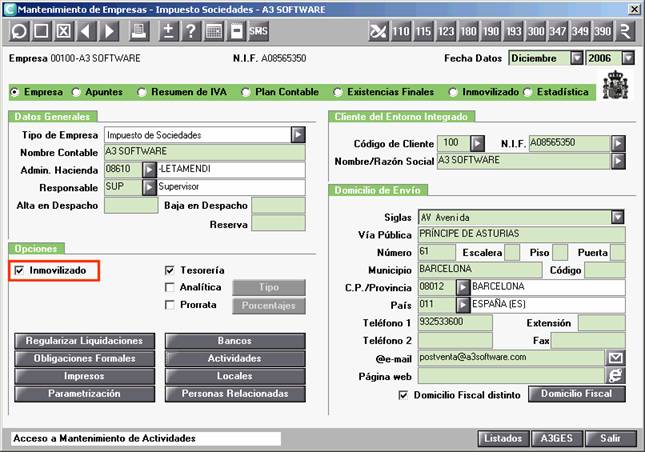The image size is (645, 452).
Task: Click in the Nombre Contable field
Action: point(205,152)
